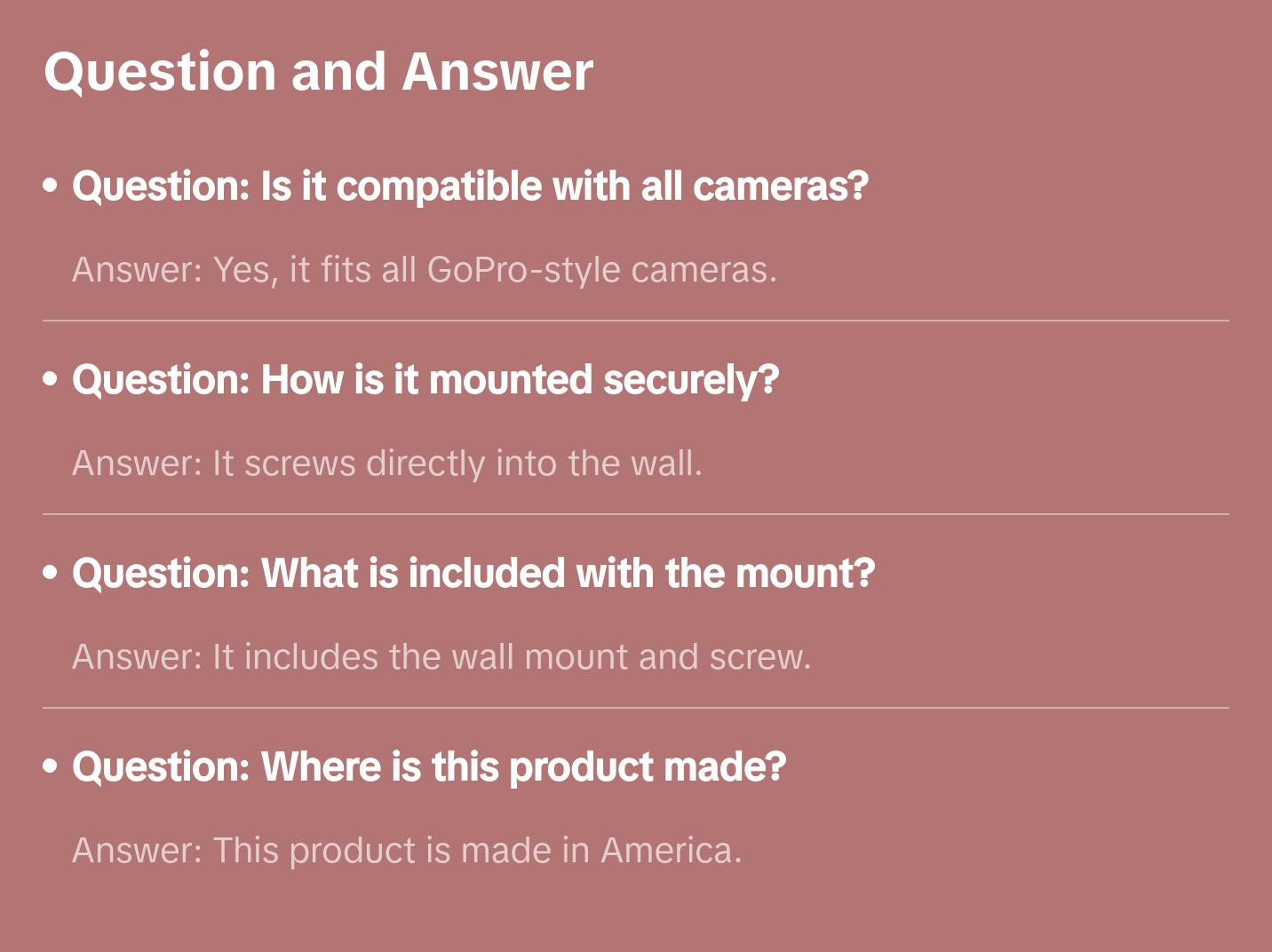This screenshot has height=952, width=1272.
Task: Select the answer about wall mount and screw
Action: point(441,657)
